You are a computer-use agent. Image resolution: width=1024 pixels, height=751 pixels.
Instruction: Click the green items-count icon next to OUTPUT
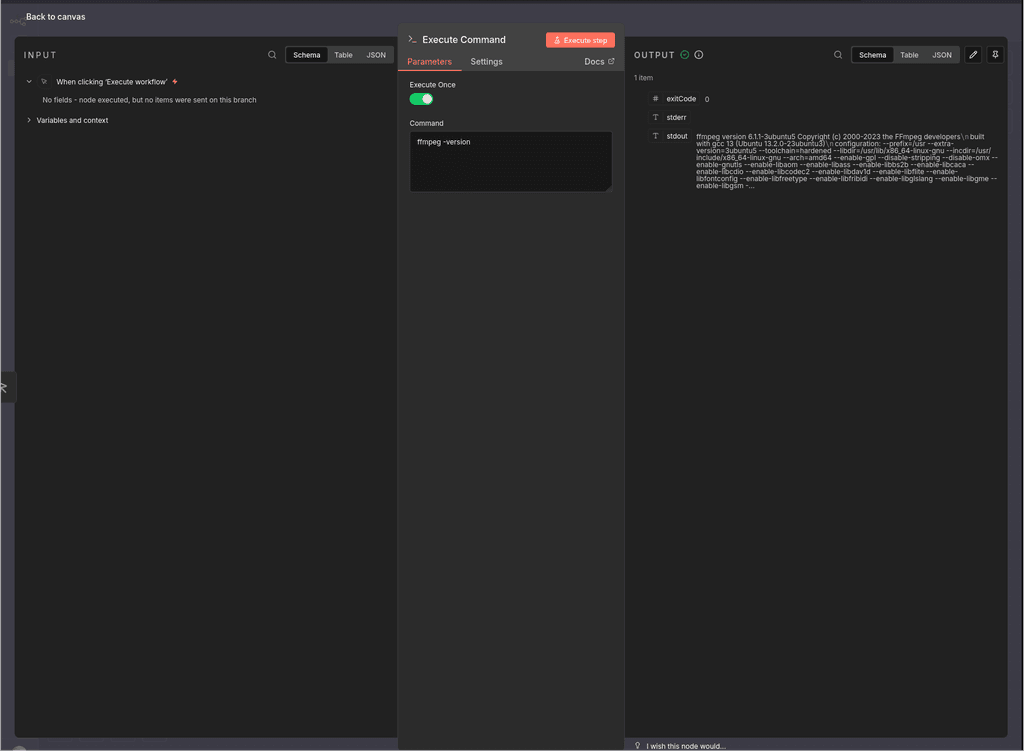[x=685, y=55]
